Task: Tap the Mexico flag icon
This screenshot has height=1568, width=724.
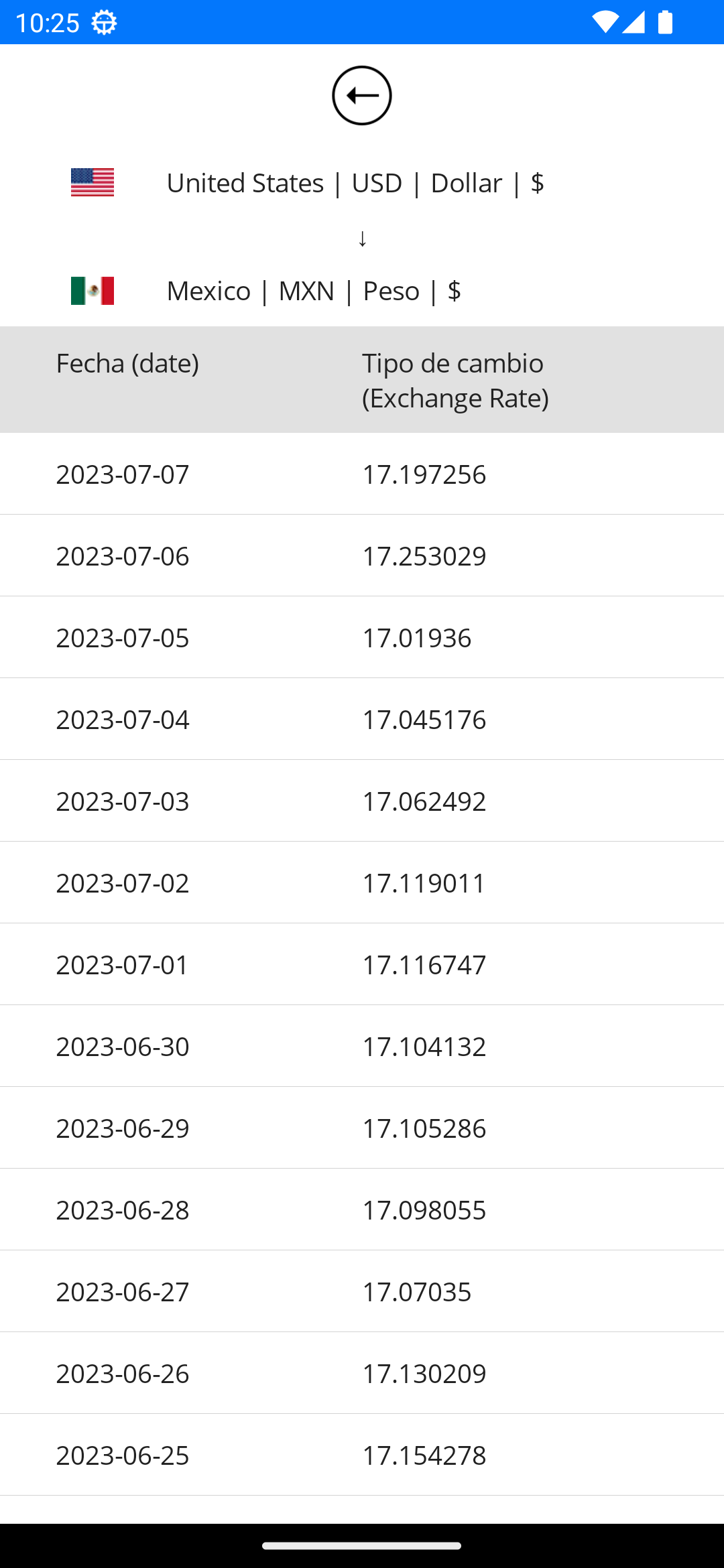Action: click(x=93, y=291)
